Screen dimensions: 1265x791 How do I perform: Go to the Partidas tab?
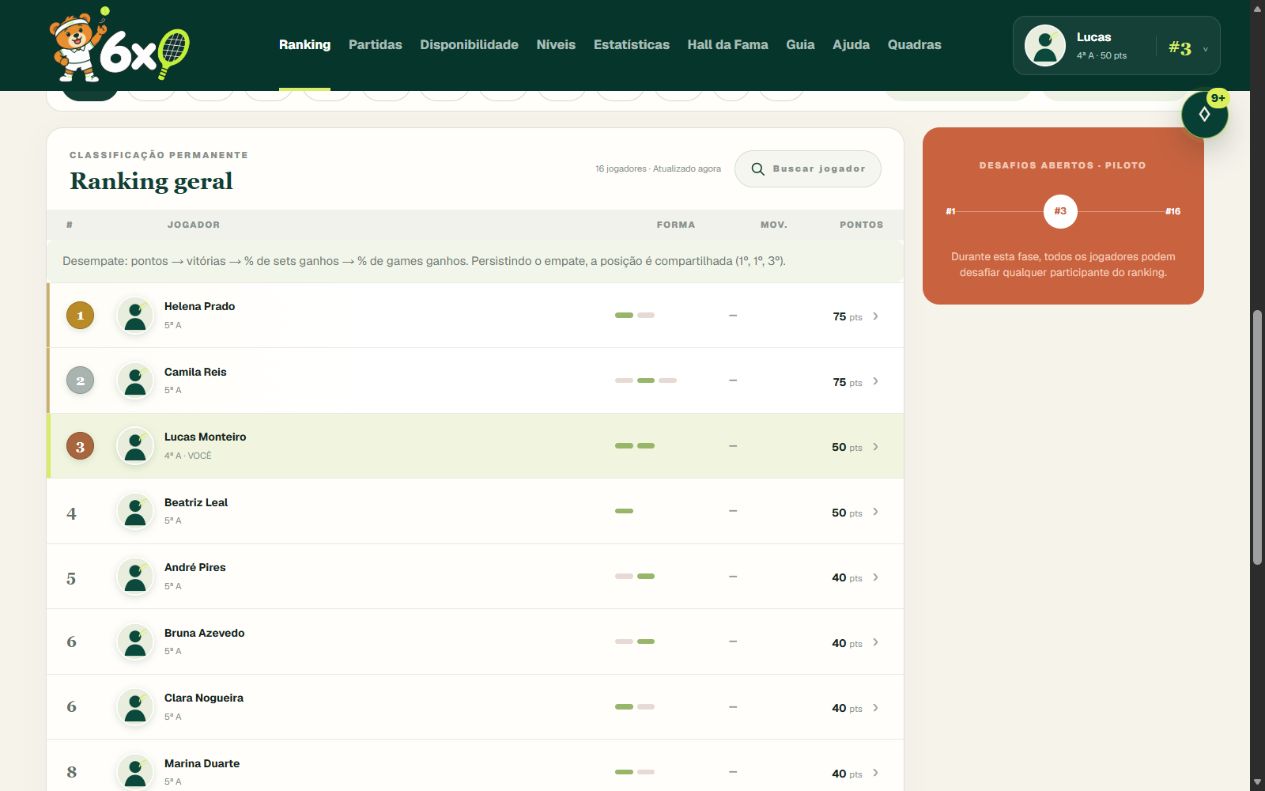coord(375,45)
